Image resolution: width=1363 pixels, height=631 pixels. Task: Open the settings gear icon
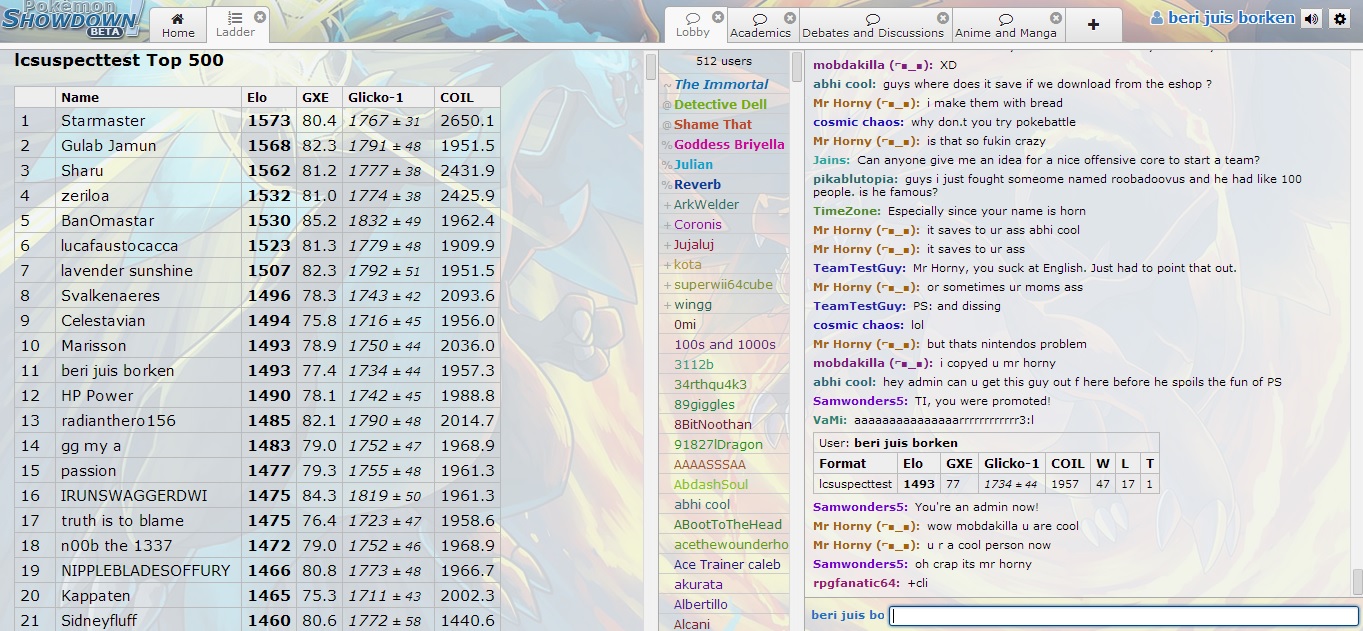coord(1342,17)
